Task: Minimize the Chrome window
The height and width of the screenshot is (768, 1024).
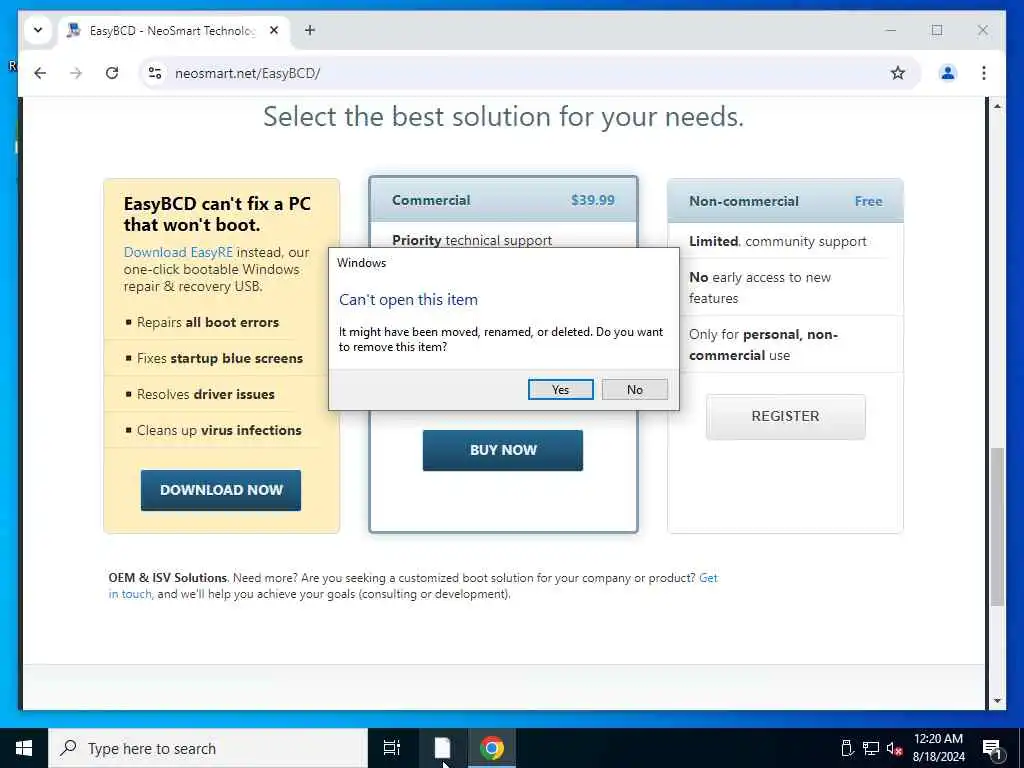Action: pos(891,30)
